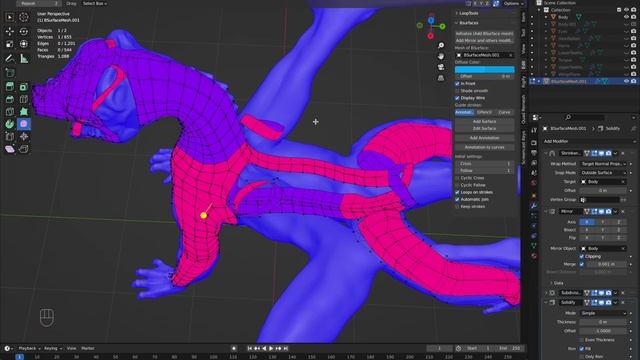Viewport: 640px width, 360px height.
Task: Pick the Shear tool
Action: [9, 149]
